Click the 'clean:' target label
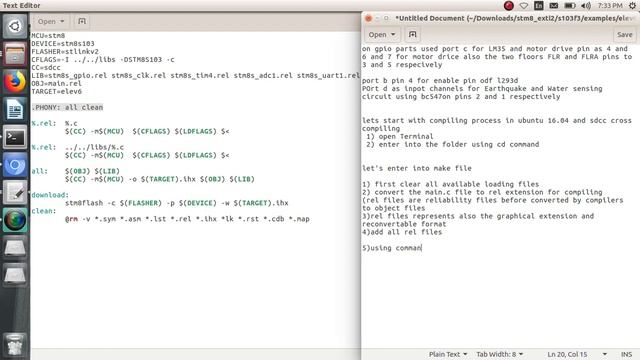 pyautogui.click(x=44, y=211)
